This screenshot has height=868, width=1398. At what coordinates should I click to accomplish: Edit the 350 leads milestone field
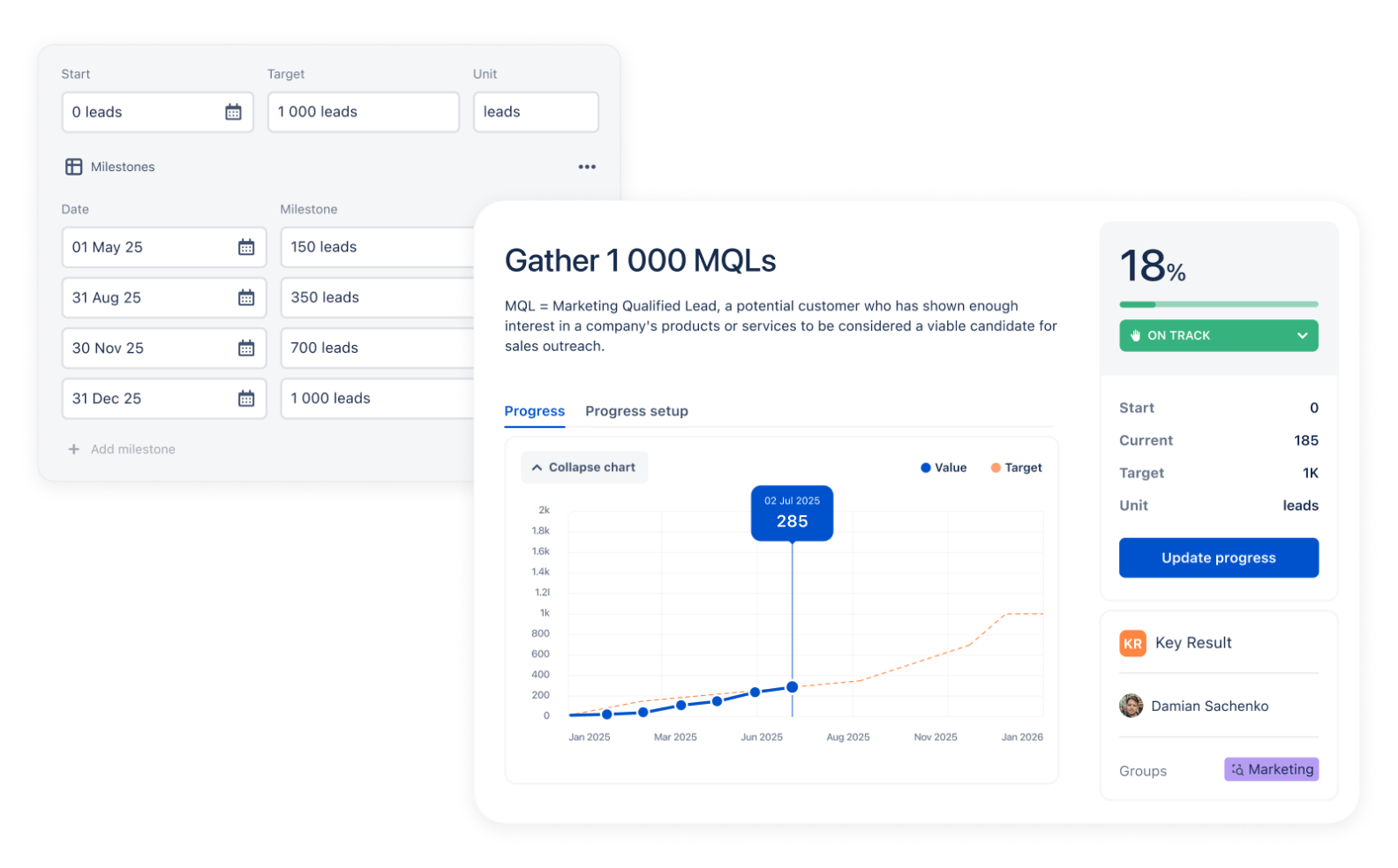(378, 297)
